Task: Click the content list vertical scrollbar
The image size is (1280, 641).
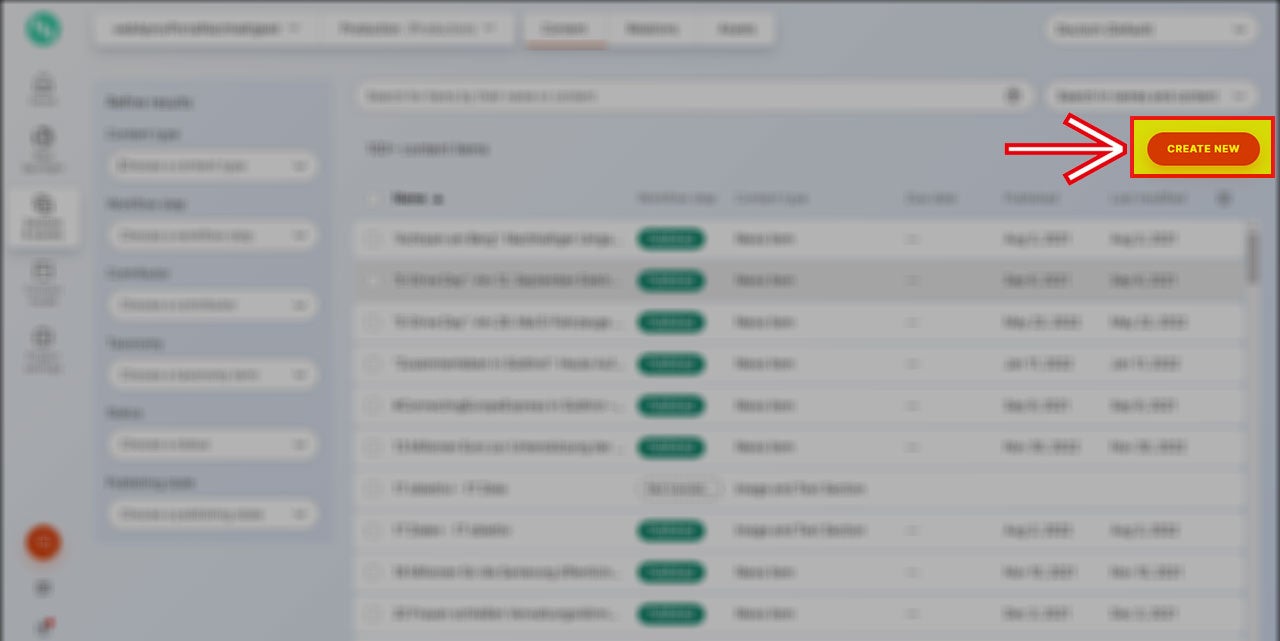Action: click(x=1252, y=256)
